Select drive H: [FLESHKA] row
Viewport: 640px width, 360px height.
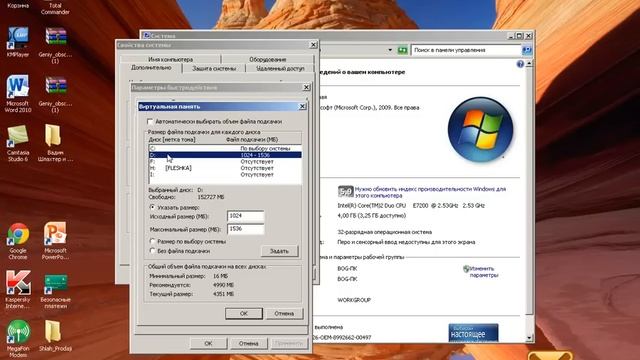point(225,168)
